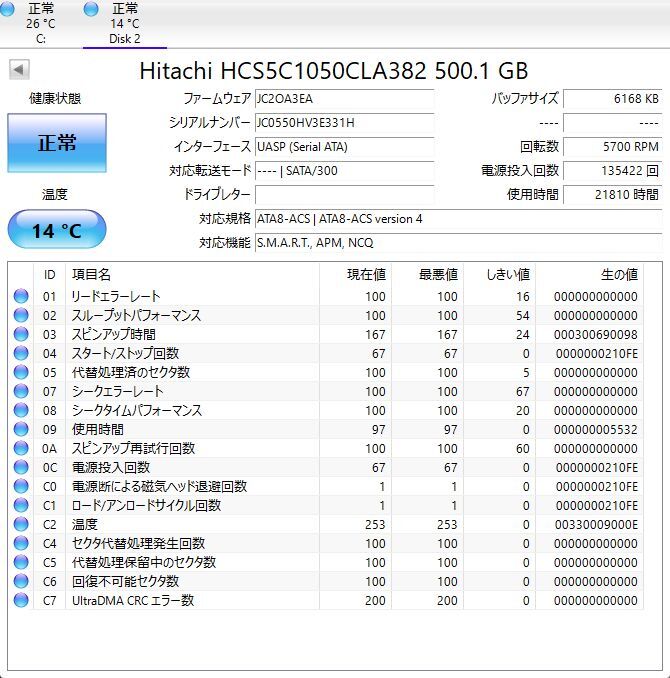Click the transfer mode field SATA/300
Image resolution: width=670 pixels, height=678 pixels.
(x=344, y=171)
